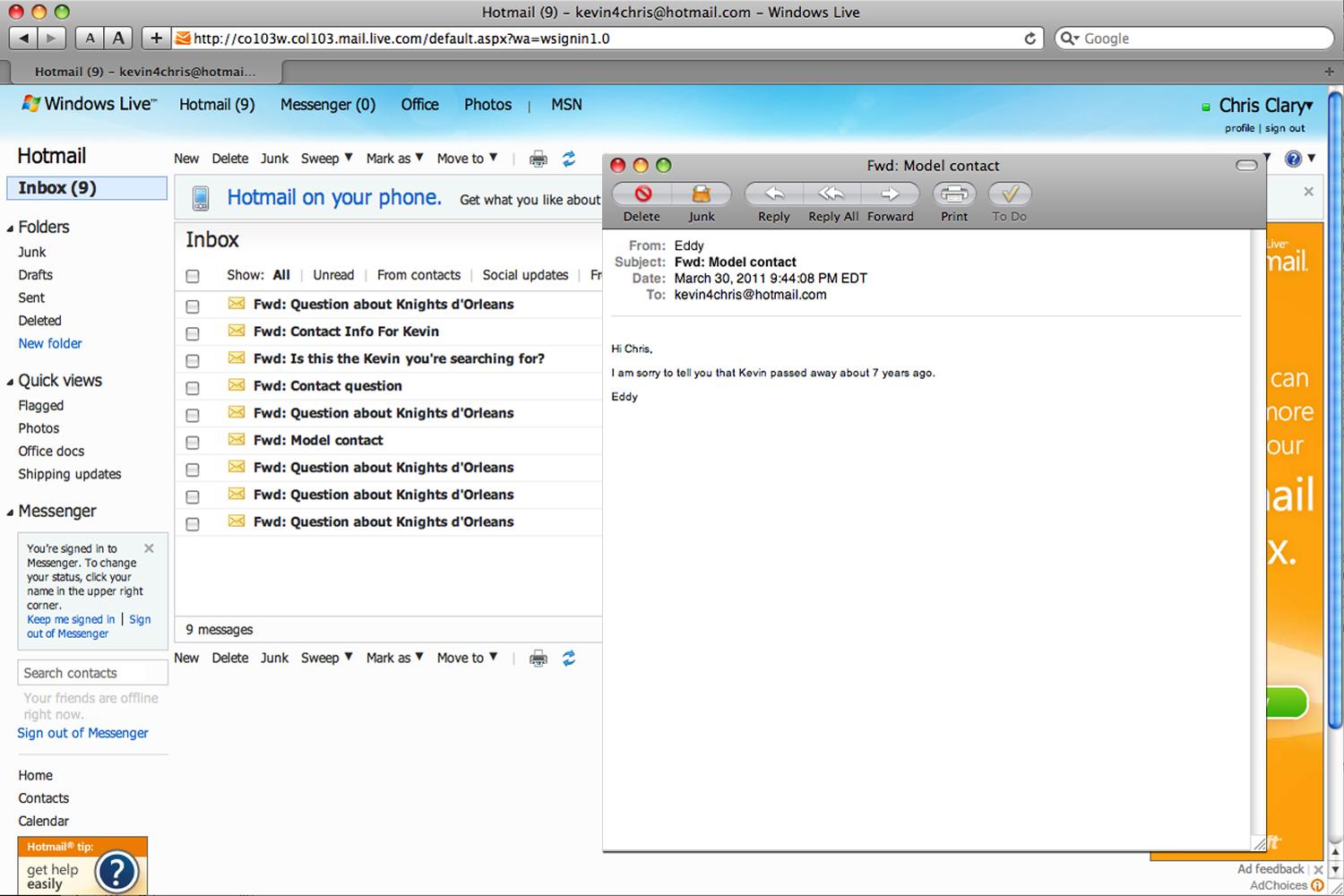Click envelope icon of Contact Info For Kevin
Viewport: 1344px width, 896px height.
(237, 331)
